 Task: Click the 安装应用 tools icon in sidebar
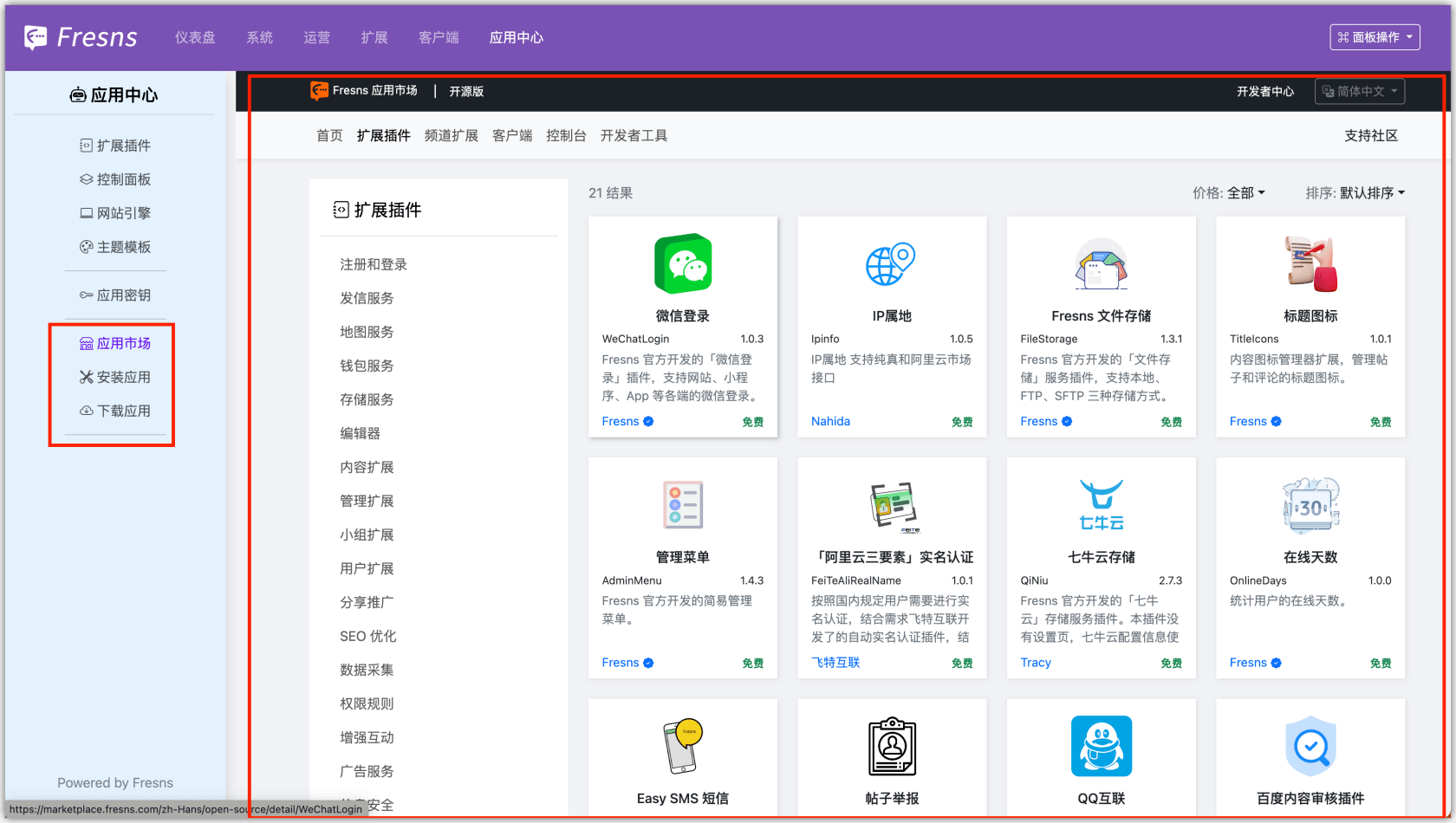pos(87,378)
